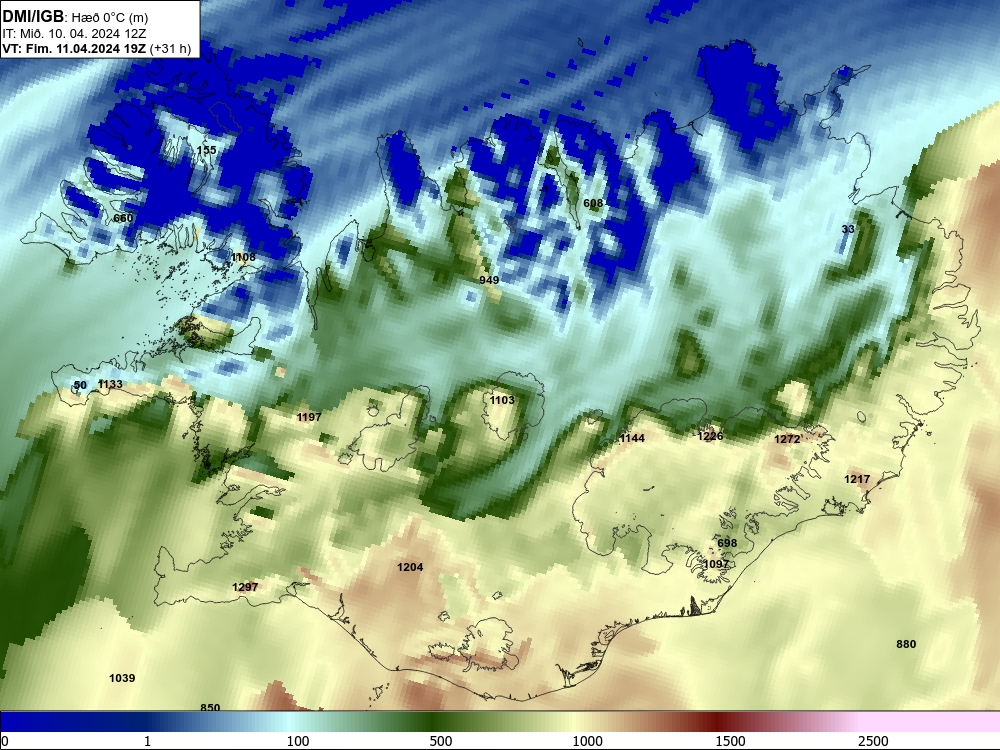Click the colour scale label 2500
Image resolution: width=1000 pixels, height=750 pixels.
[873, 741]
